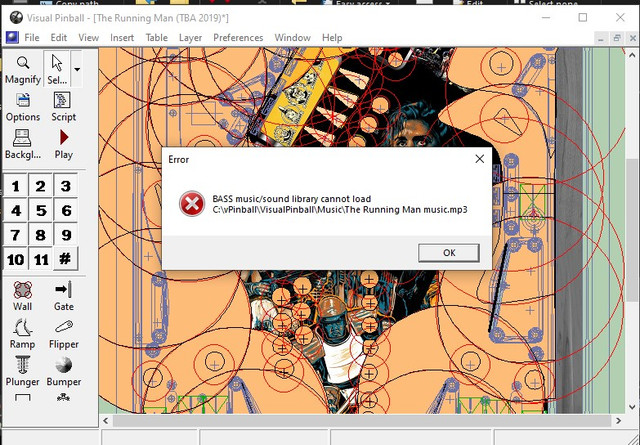The image size is (640, 445).
Task: Open the Table menu
Action: click(x=157, y=38)
